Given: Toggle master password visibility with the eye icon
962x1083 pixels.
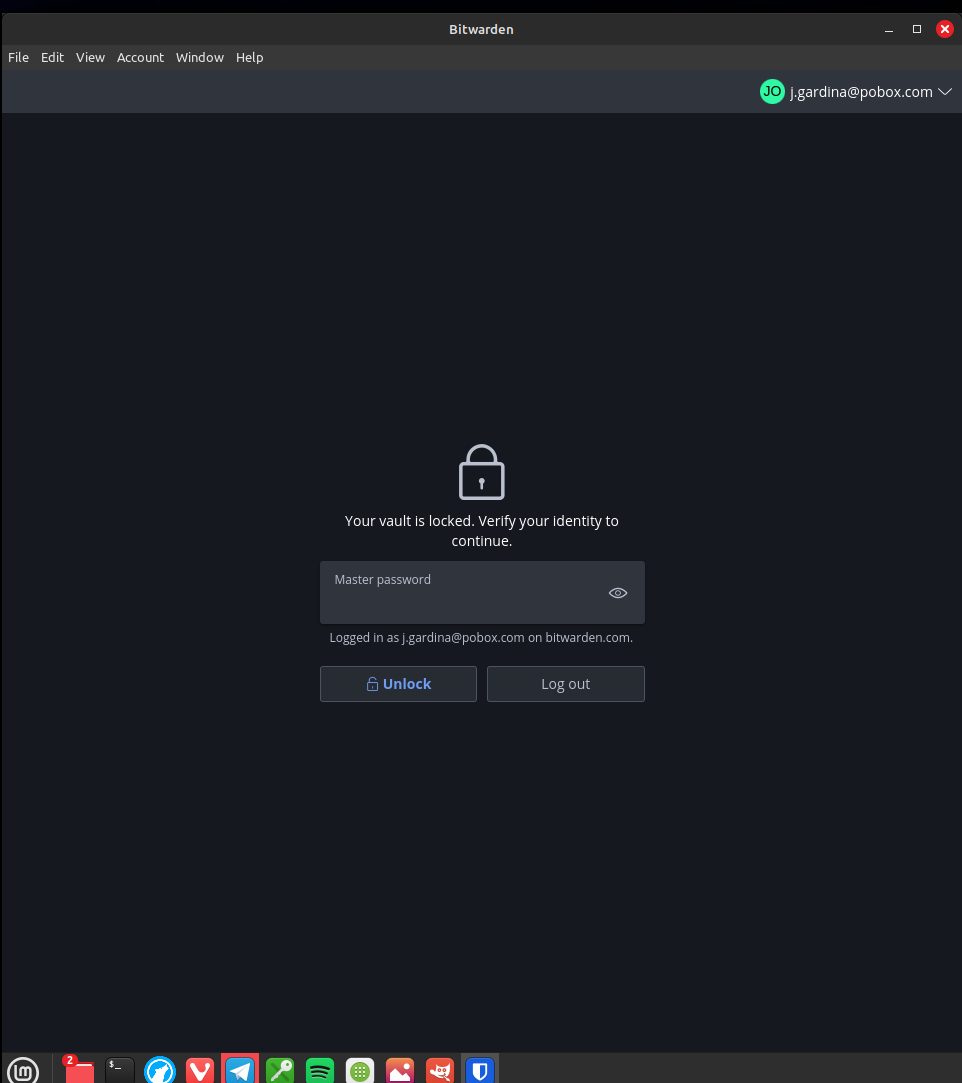Looking at the screenshot, I should (617, 592).
